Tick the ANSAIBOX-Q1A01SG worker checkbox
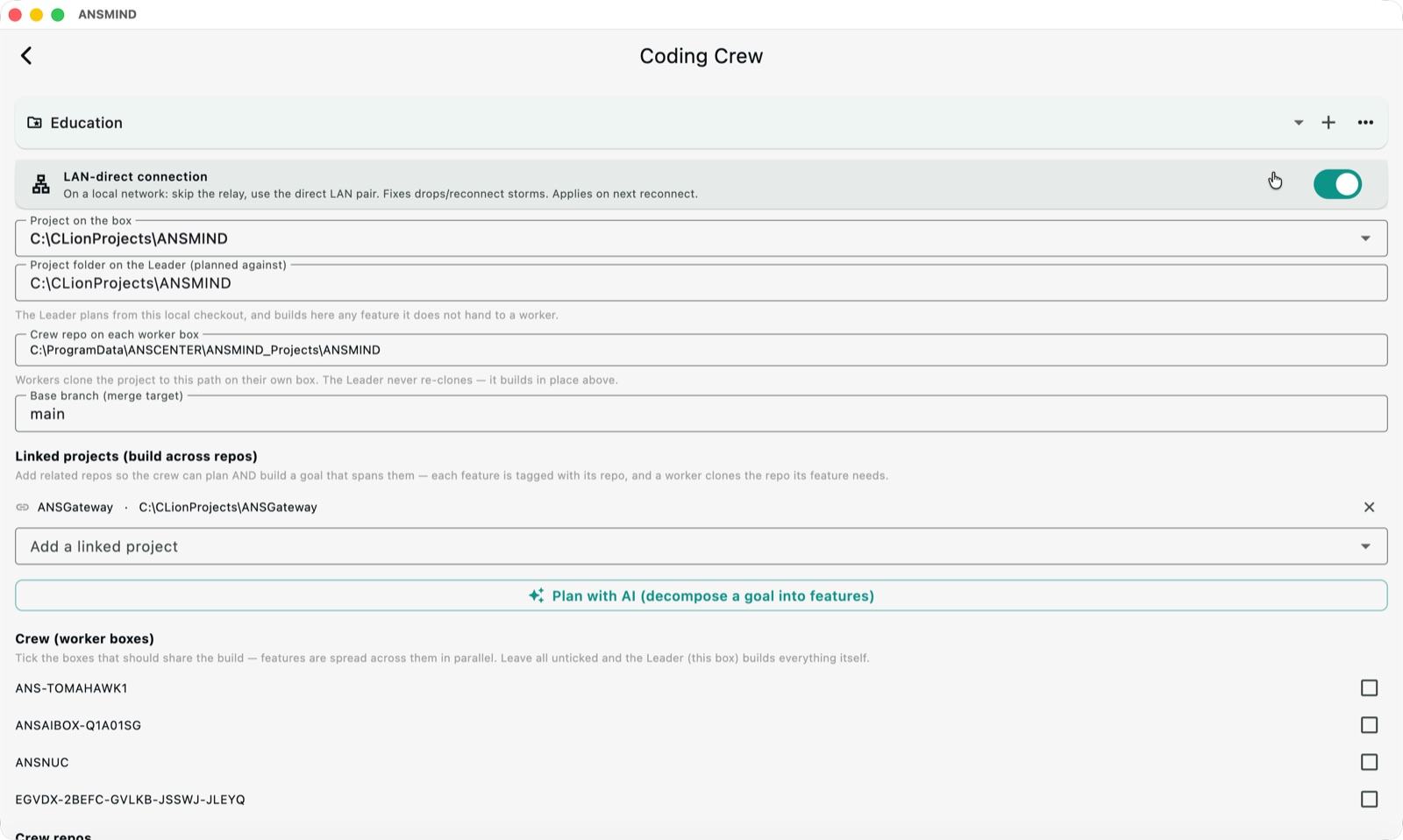The height and width of the screenshot is (840, 1403). 1369,725
